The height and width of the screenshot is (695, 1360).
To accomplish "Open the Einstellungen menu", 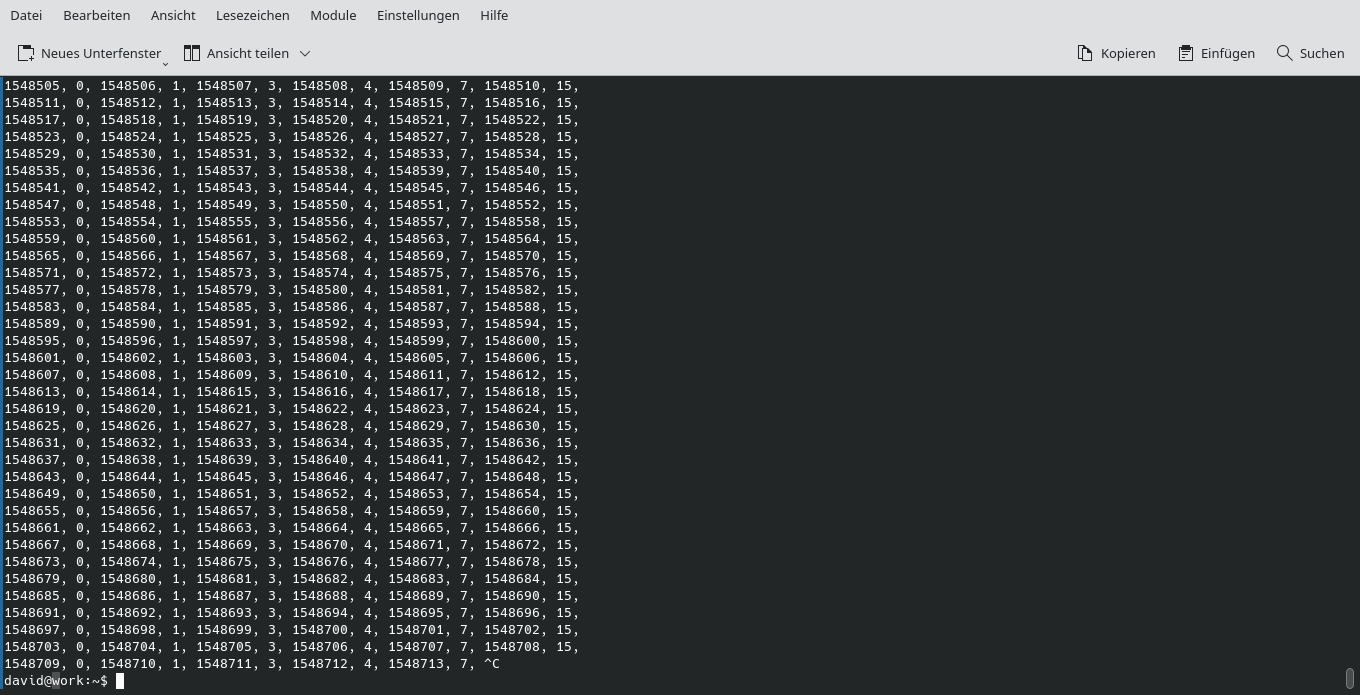I will 417,15.
